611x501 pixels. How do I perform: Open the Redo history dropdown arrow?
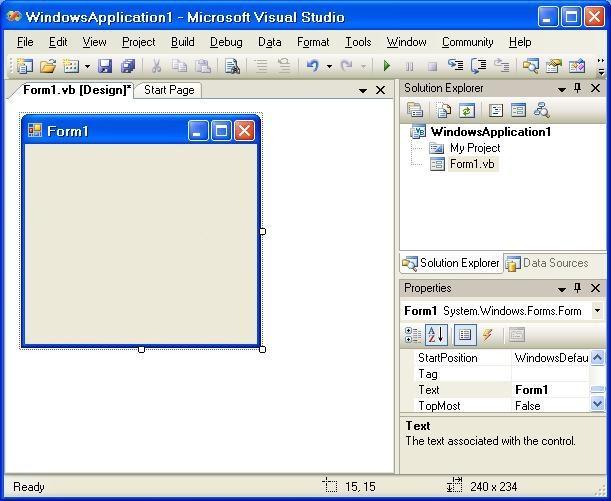[x=363, y=67]
